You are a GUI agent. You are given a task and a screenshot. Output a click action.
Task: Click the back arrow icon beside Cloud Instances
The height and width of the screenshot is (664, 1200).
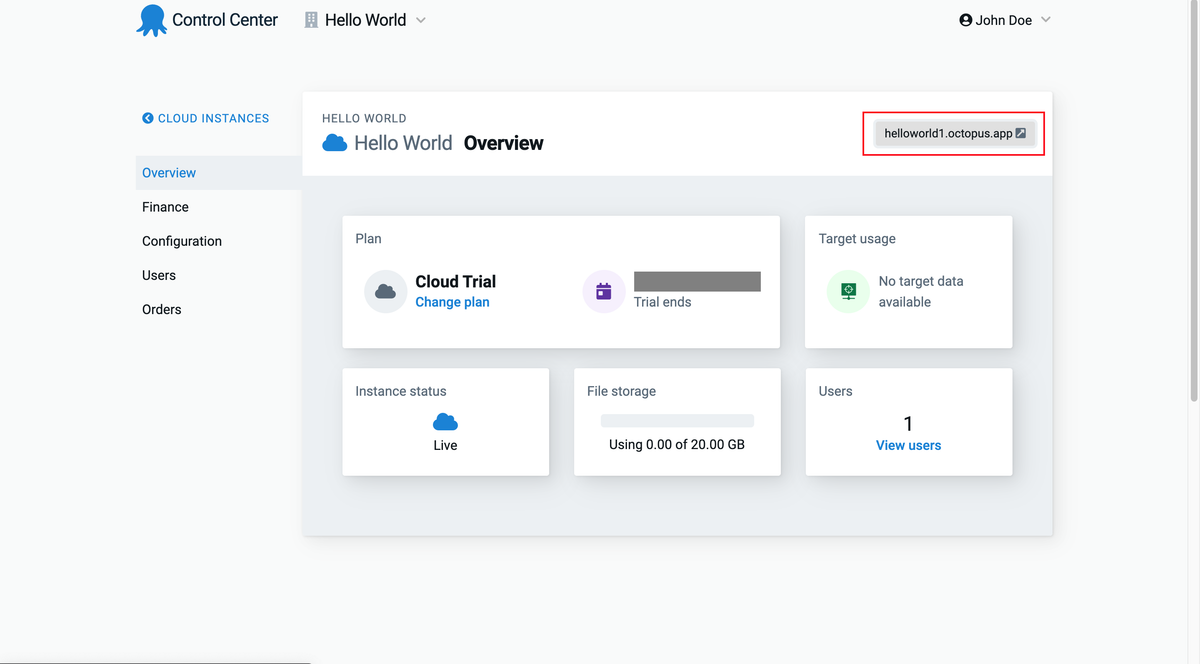[148, 118]
